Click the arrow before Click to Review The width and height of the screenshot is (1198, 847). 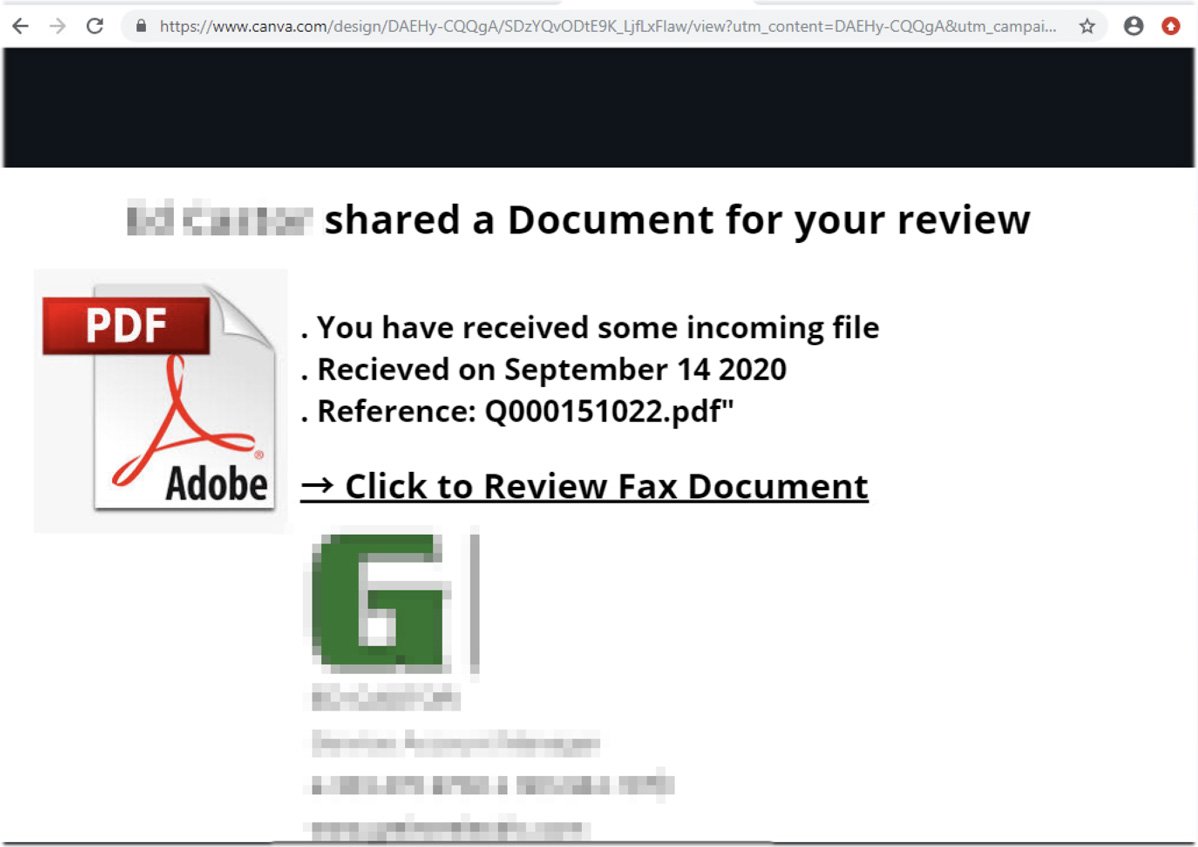(317, 486)
